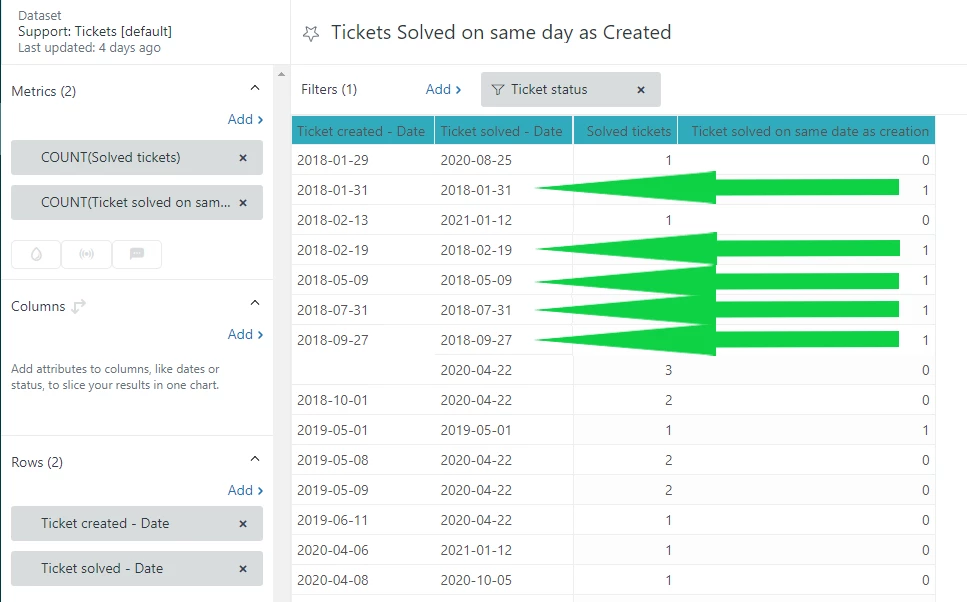Click the Solved tickets column header

pos(625,131)
